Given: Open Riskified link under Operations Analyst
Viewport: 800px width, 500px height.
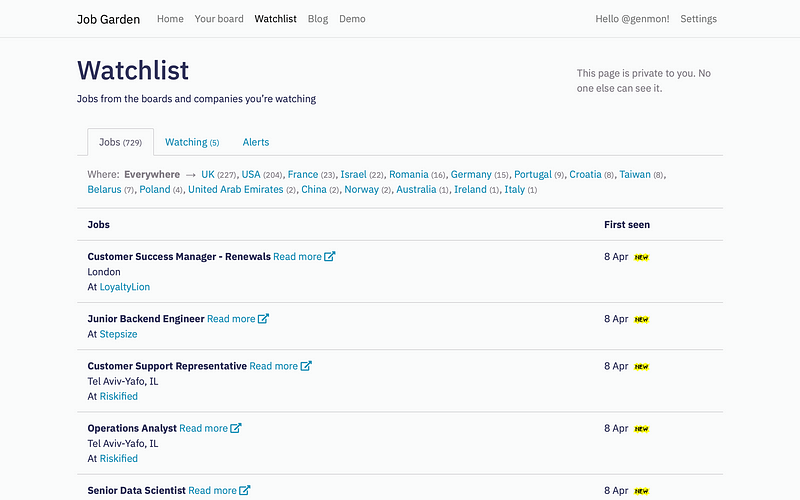Looking at the screenshot, I should pos(118,459).
